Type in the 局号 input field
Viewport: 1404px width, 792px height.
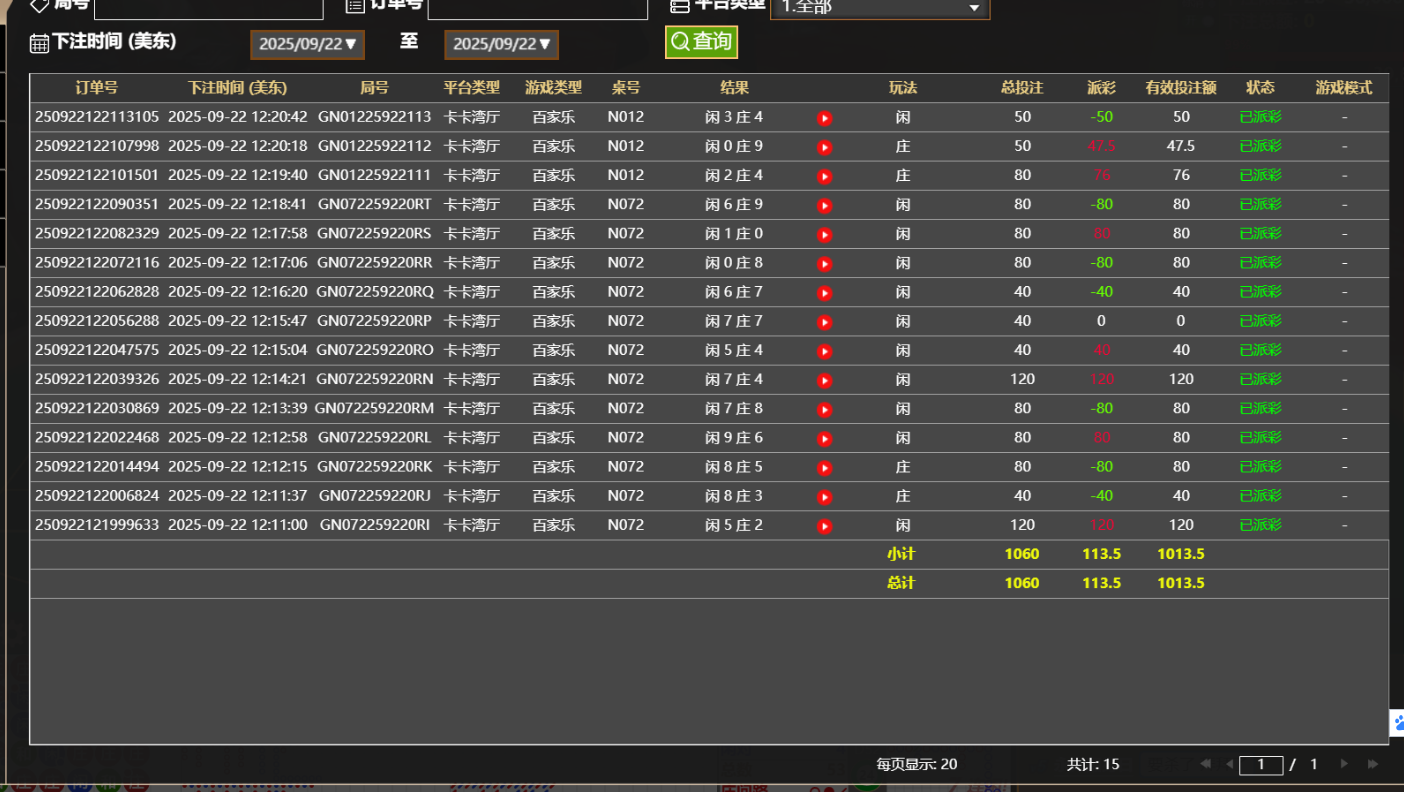(208, 8)
